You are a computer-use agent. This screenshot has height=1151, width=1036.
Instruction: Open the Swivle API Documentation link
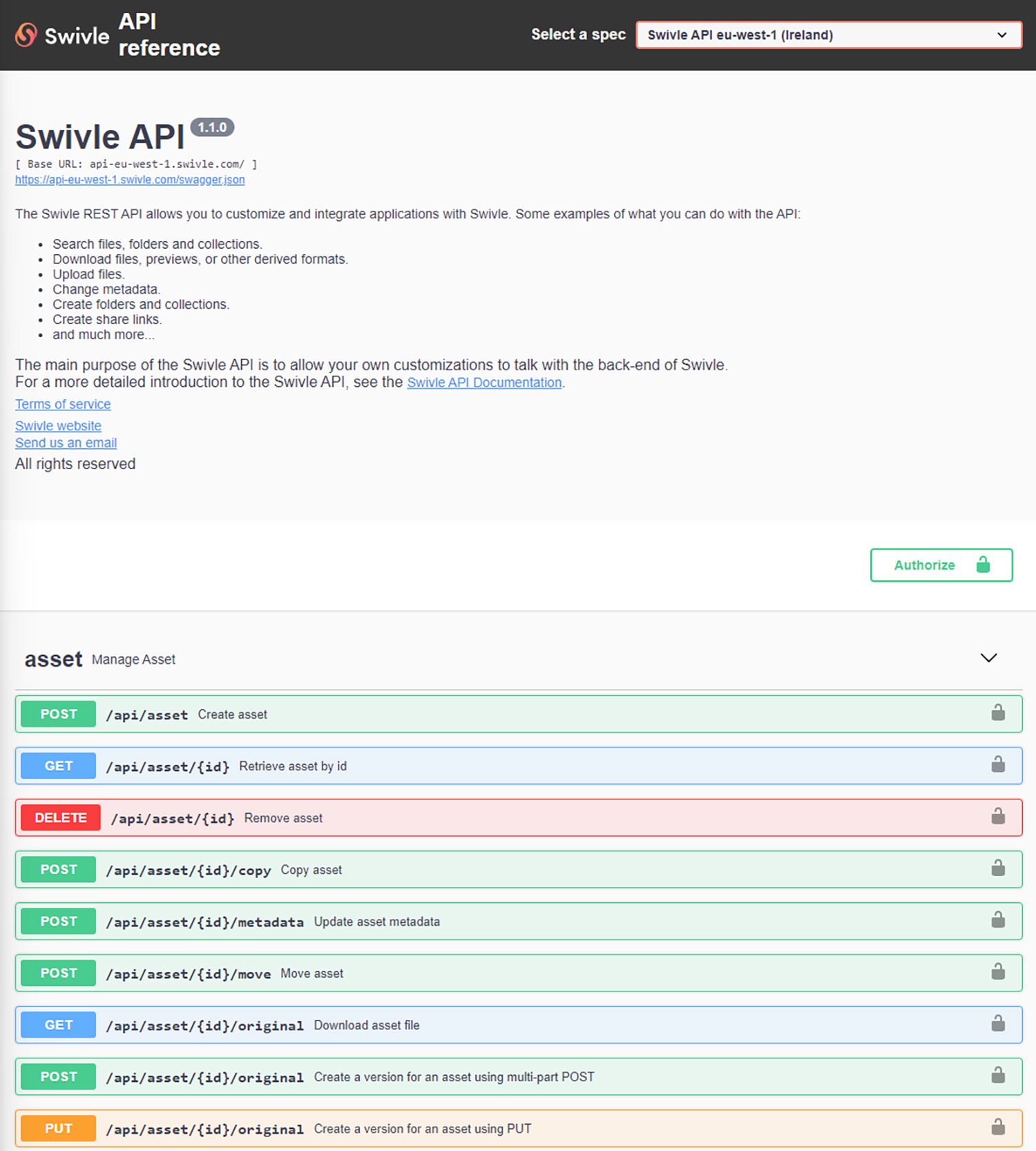pos(484,383)
